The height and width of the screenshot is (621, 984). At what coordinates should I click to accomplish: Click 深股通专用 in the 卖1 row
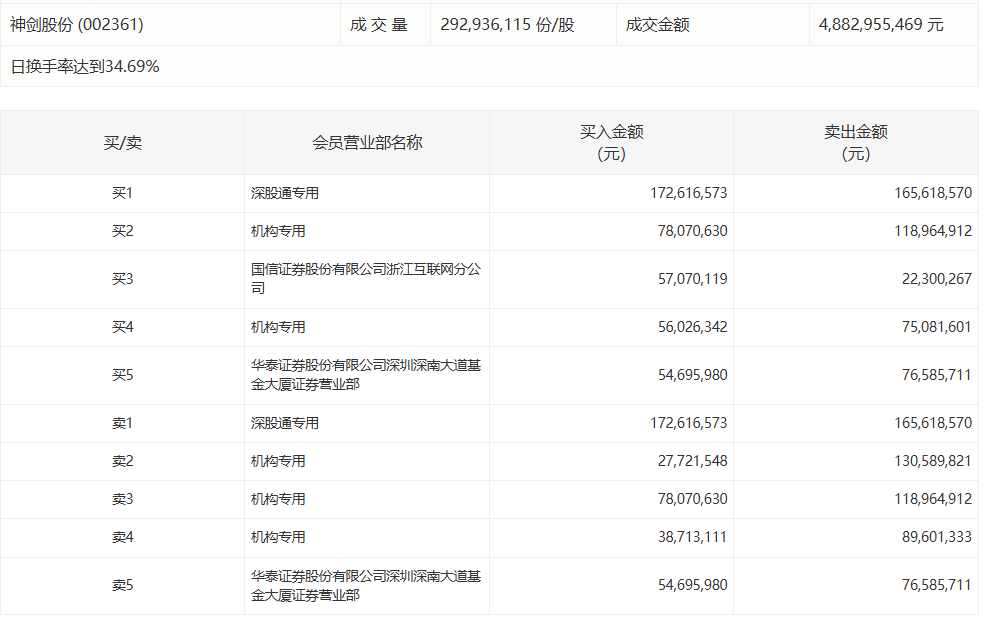285,424
